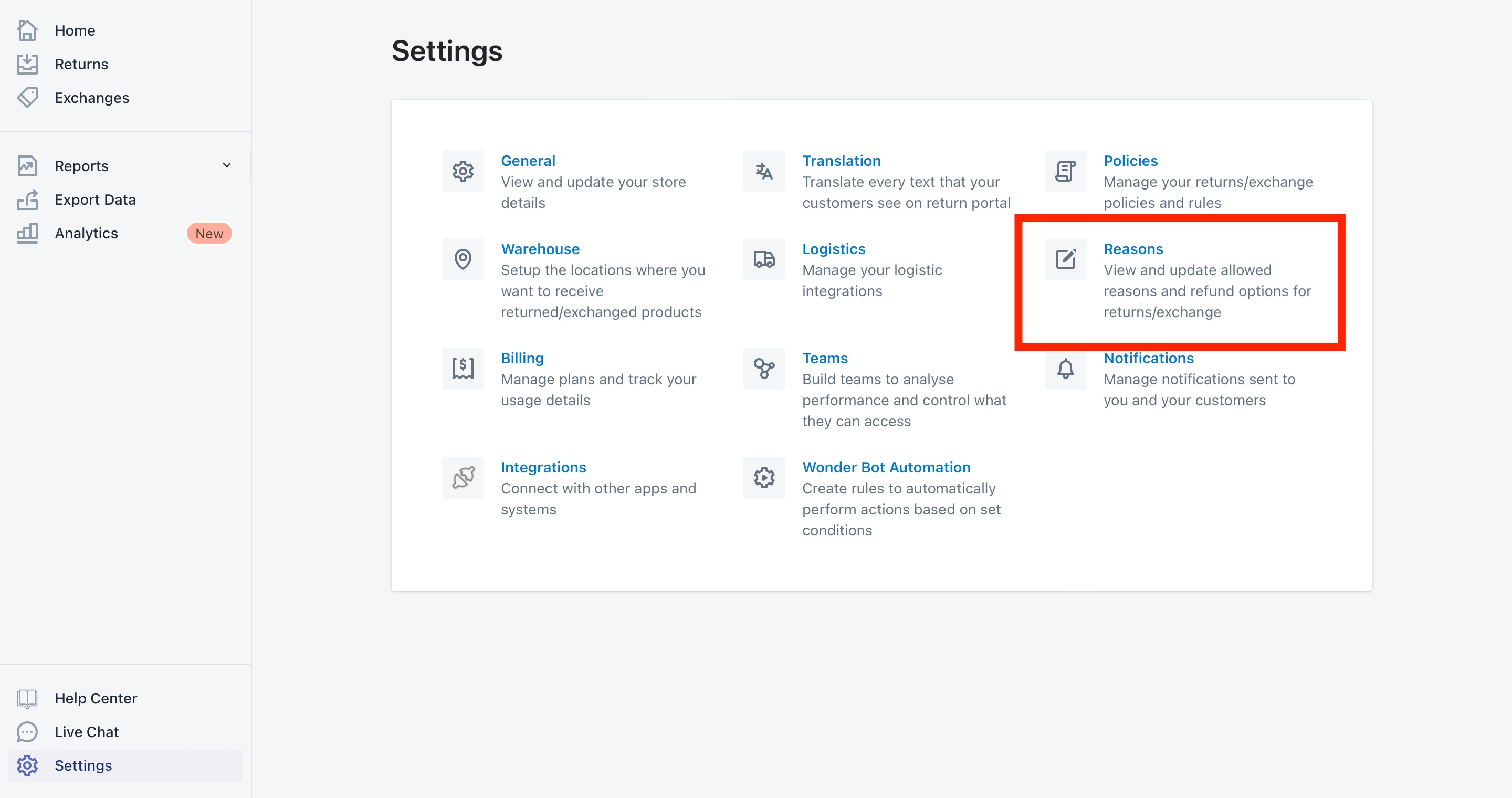Click the Translation language icon

[x=764, y=171]
